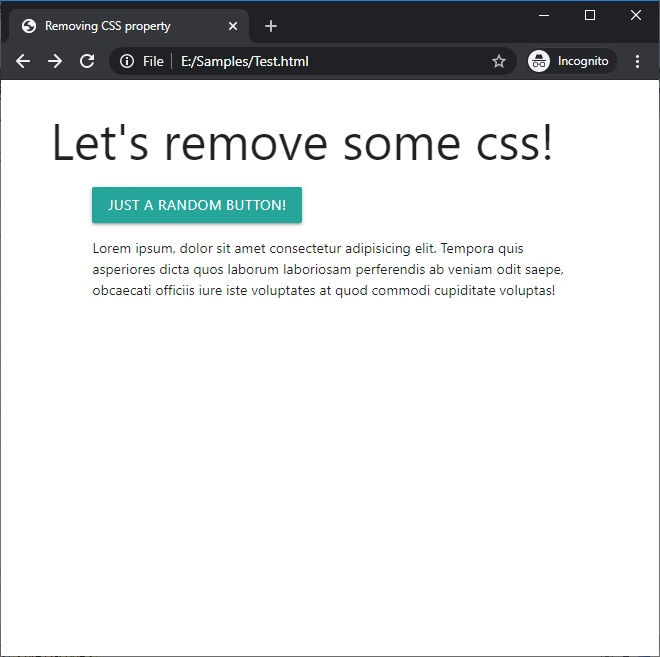Image resolution: width=660 pixels, height=657 pixels.
Task: Open a new tab with the plus button
Action: 271,26
